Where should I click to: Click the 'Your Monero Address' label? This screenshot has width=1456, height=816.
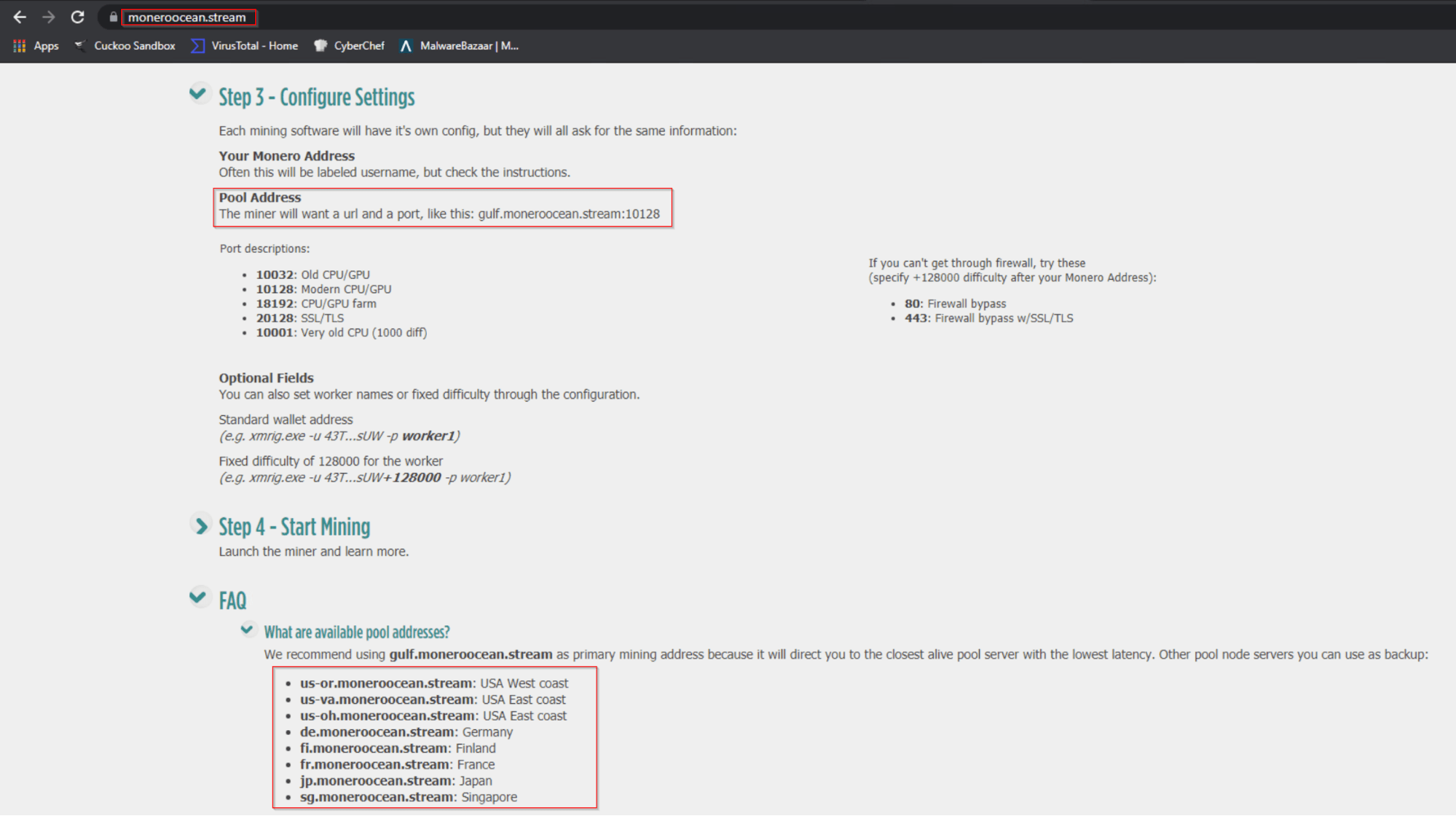click(x=287, y=156)
